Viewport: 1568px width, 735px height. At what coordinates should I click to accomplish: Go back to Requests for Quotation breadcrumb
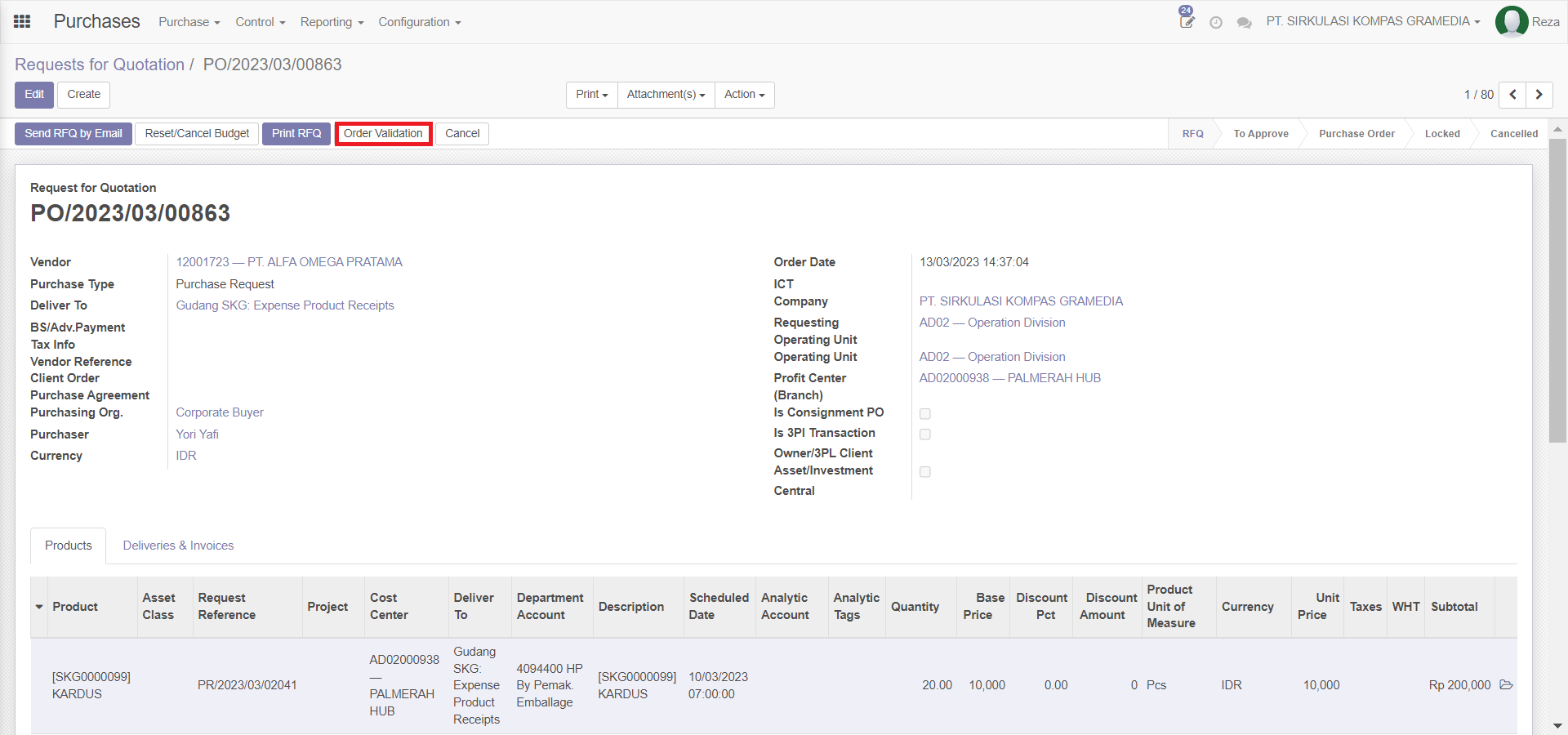[x=100, y=65]
